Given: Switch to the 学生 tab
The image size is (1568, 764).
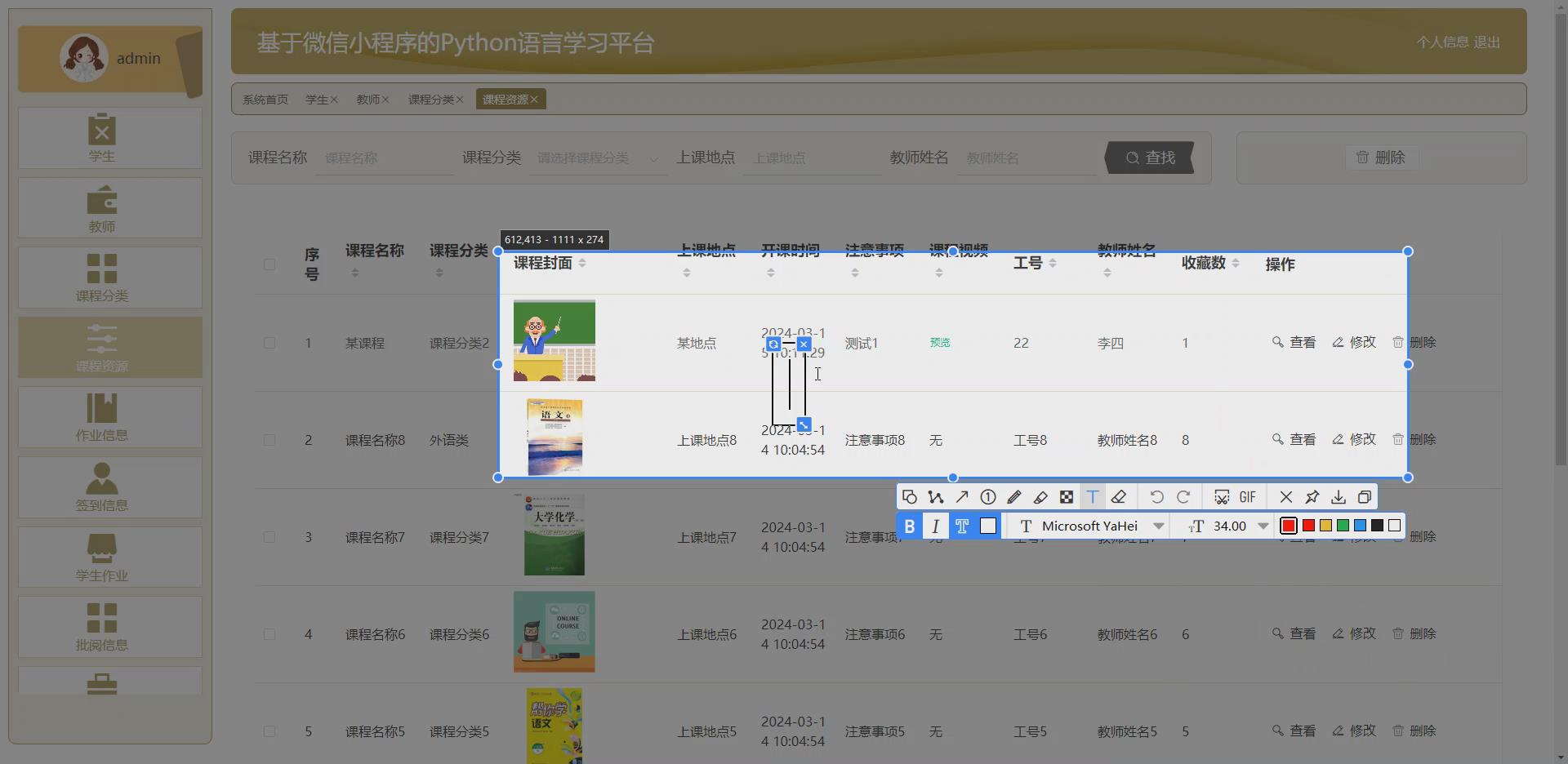Looking at the screenshot, I should [317, 99].
